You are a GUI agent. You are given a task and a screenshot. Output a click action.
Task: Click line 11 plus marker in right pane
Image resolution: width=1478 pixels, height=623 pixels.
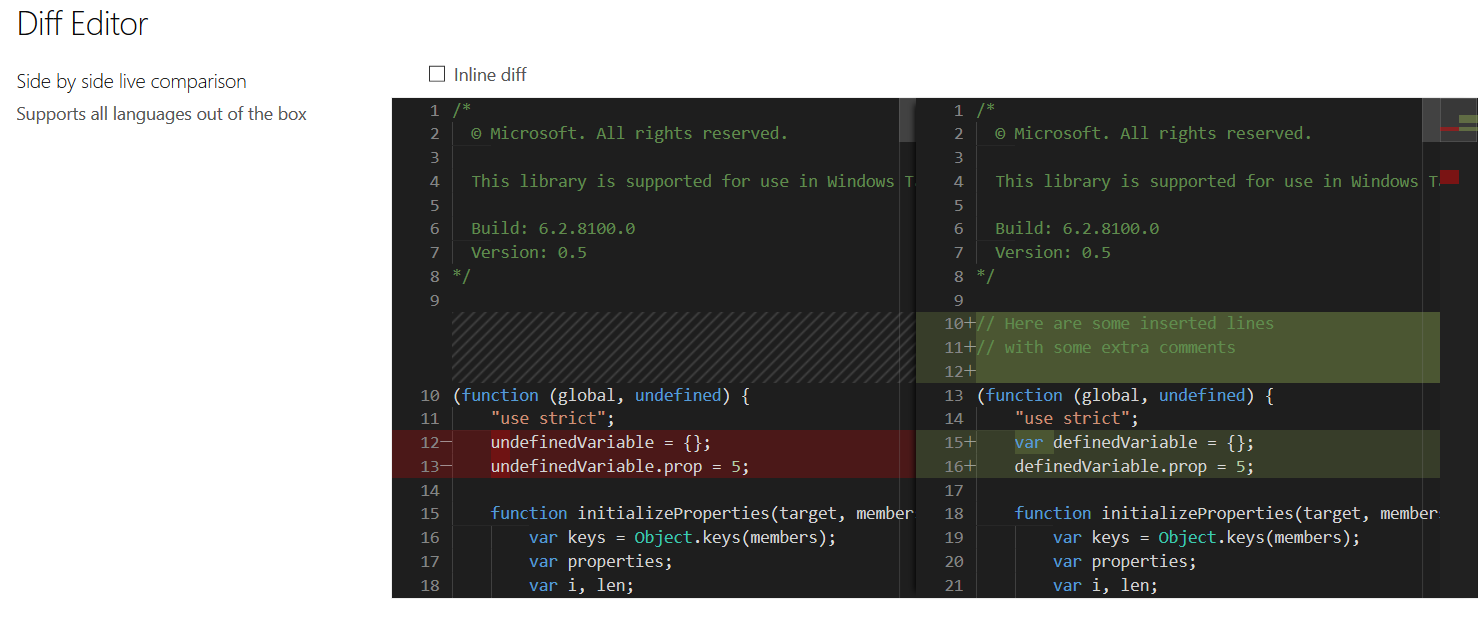(x=970, y=347)
